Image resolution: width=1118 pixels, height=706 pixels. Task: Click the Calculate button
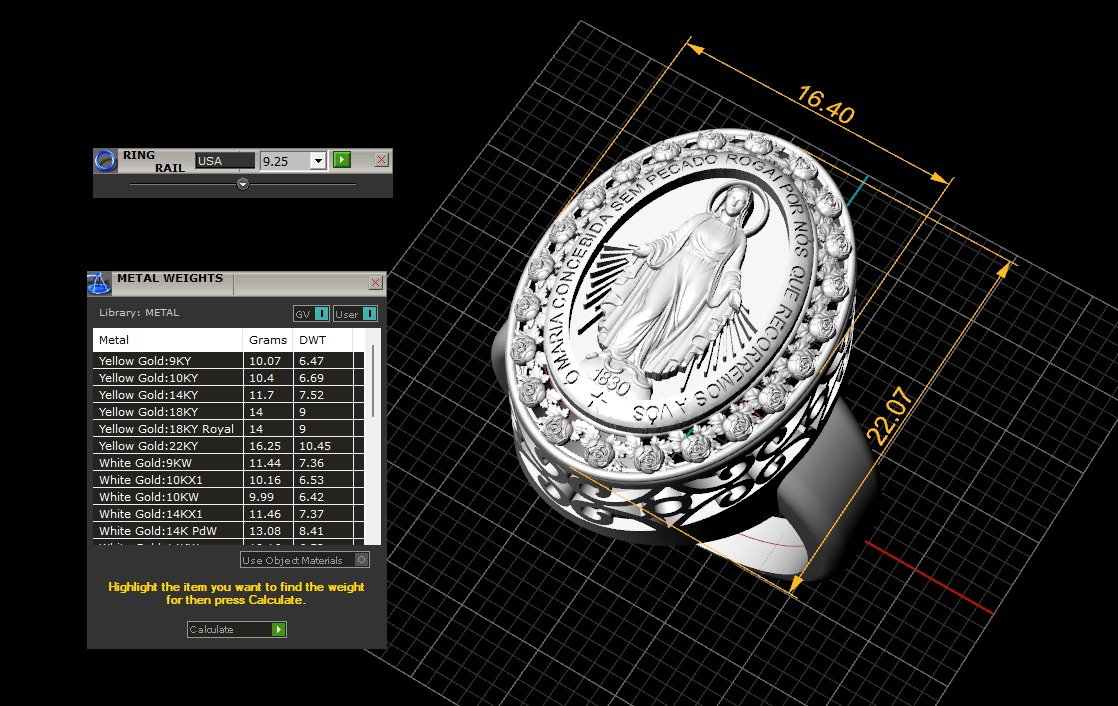pos(237,630)
